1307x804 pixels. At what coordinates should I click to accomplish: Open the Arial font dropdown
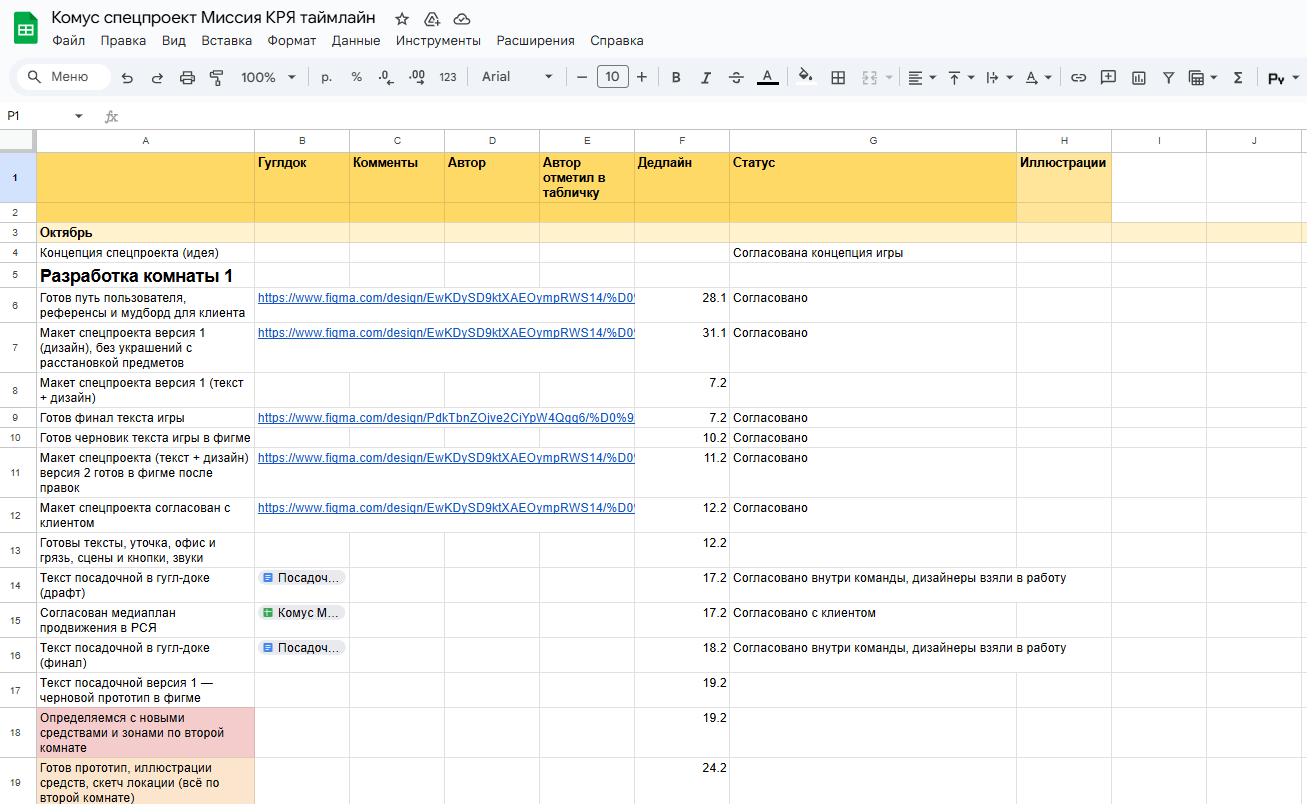(517, 77)
